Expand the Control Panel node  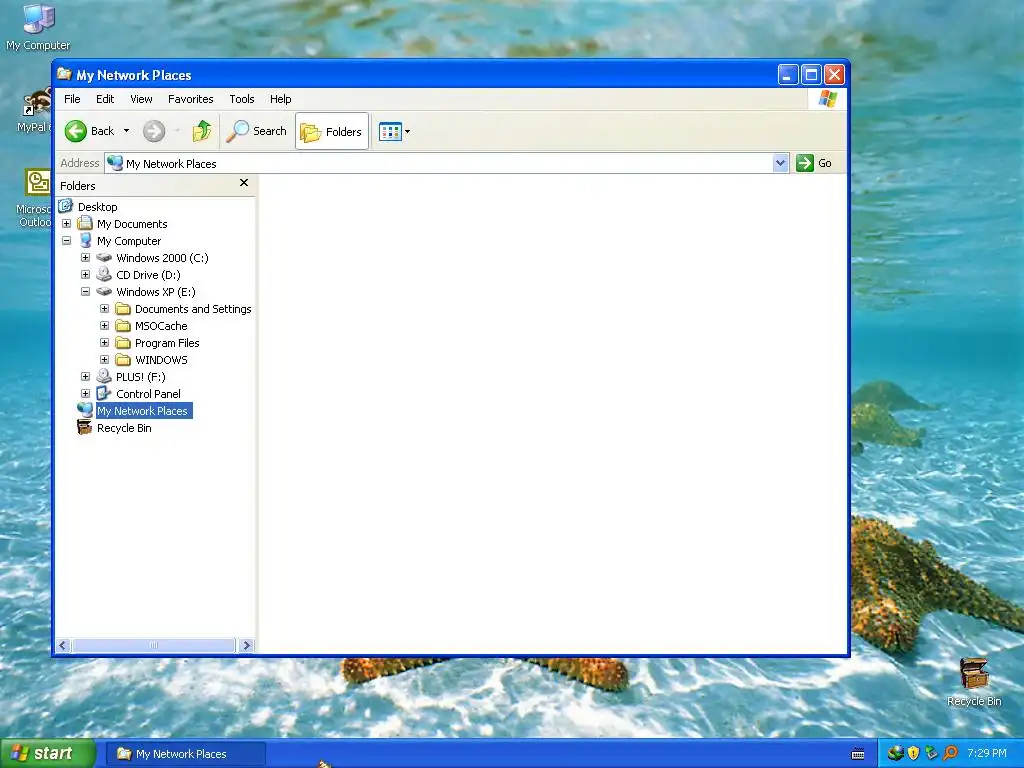(x=86, y=394)
